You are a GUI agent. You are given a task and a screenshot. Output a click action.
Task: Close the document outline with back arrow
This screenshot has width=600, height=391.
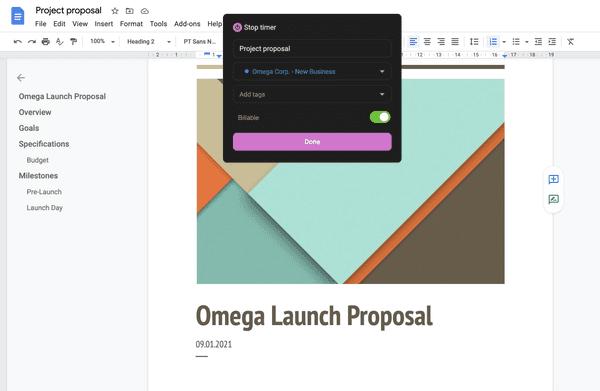pyautogui.click(x=21, y=78)
